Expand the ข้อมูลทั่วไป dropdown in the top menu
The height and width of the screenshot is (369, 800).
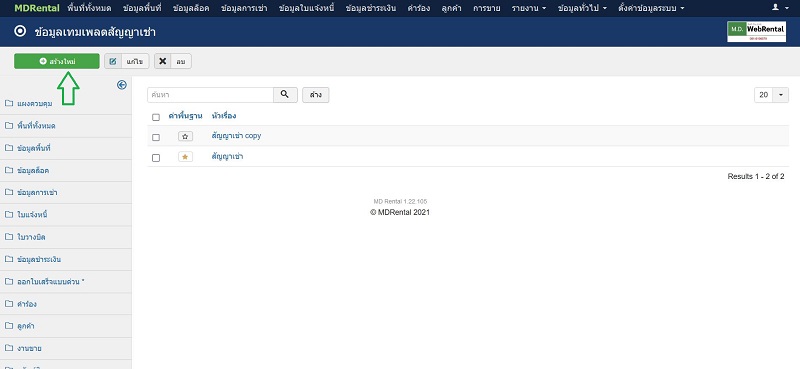(x=582, y=8)
